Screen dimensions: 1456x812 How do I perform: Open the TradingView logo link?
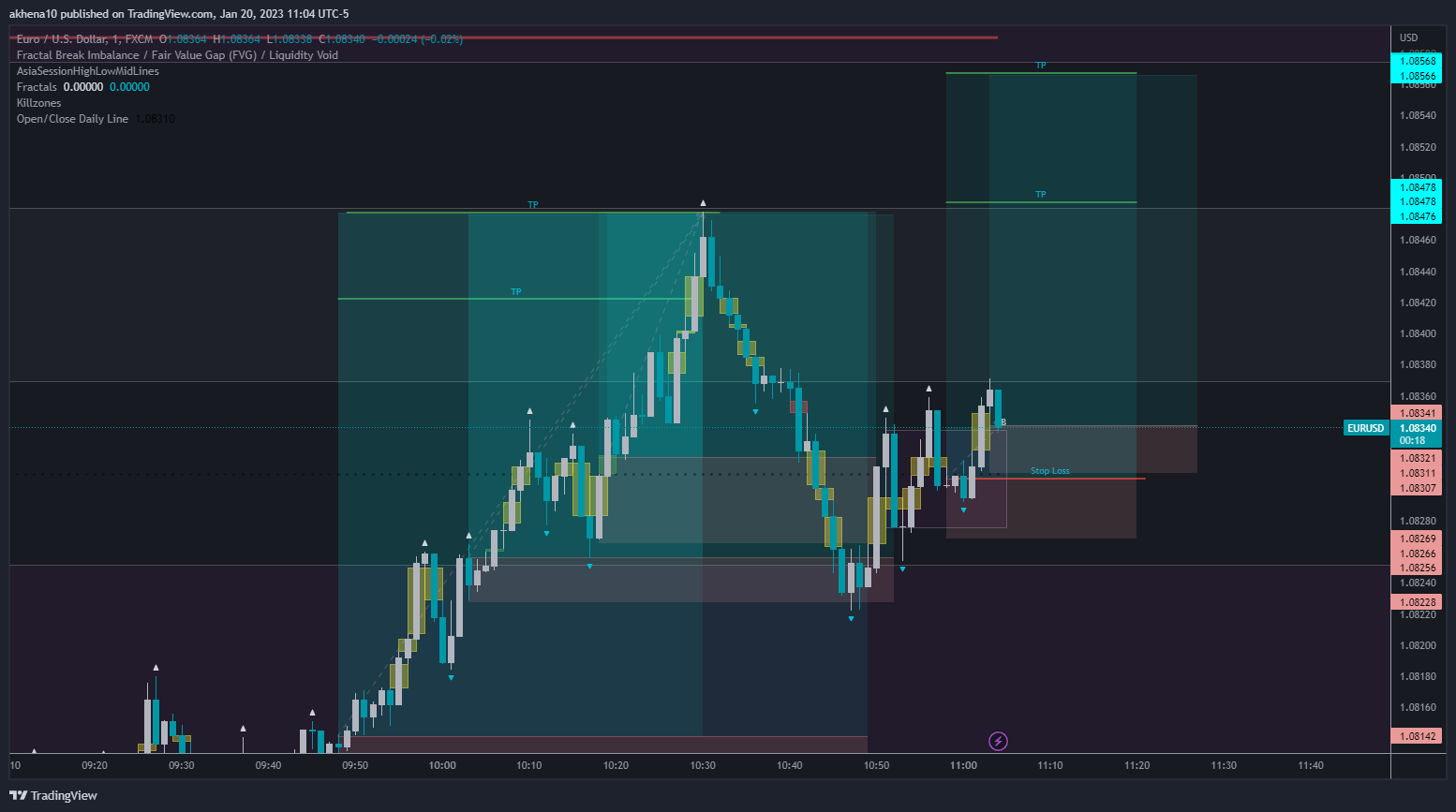pyautogui.click(x=53, y=795)
